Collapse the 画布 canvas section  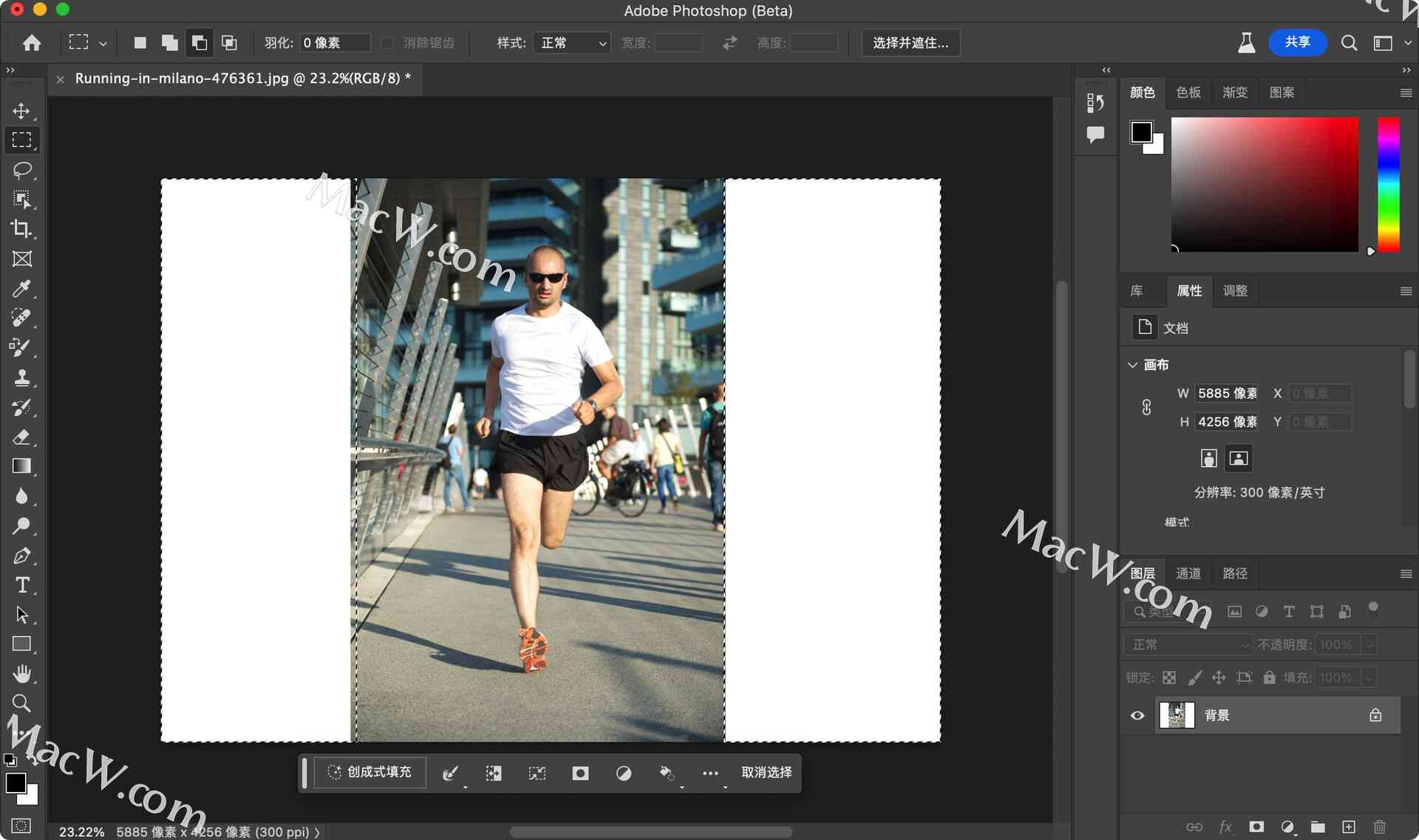pyautogui.click(x=1132, y=365)
